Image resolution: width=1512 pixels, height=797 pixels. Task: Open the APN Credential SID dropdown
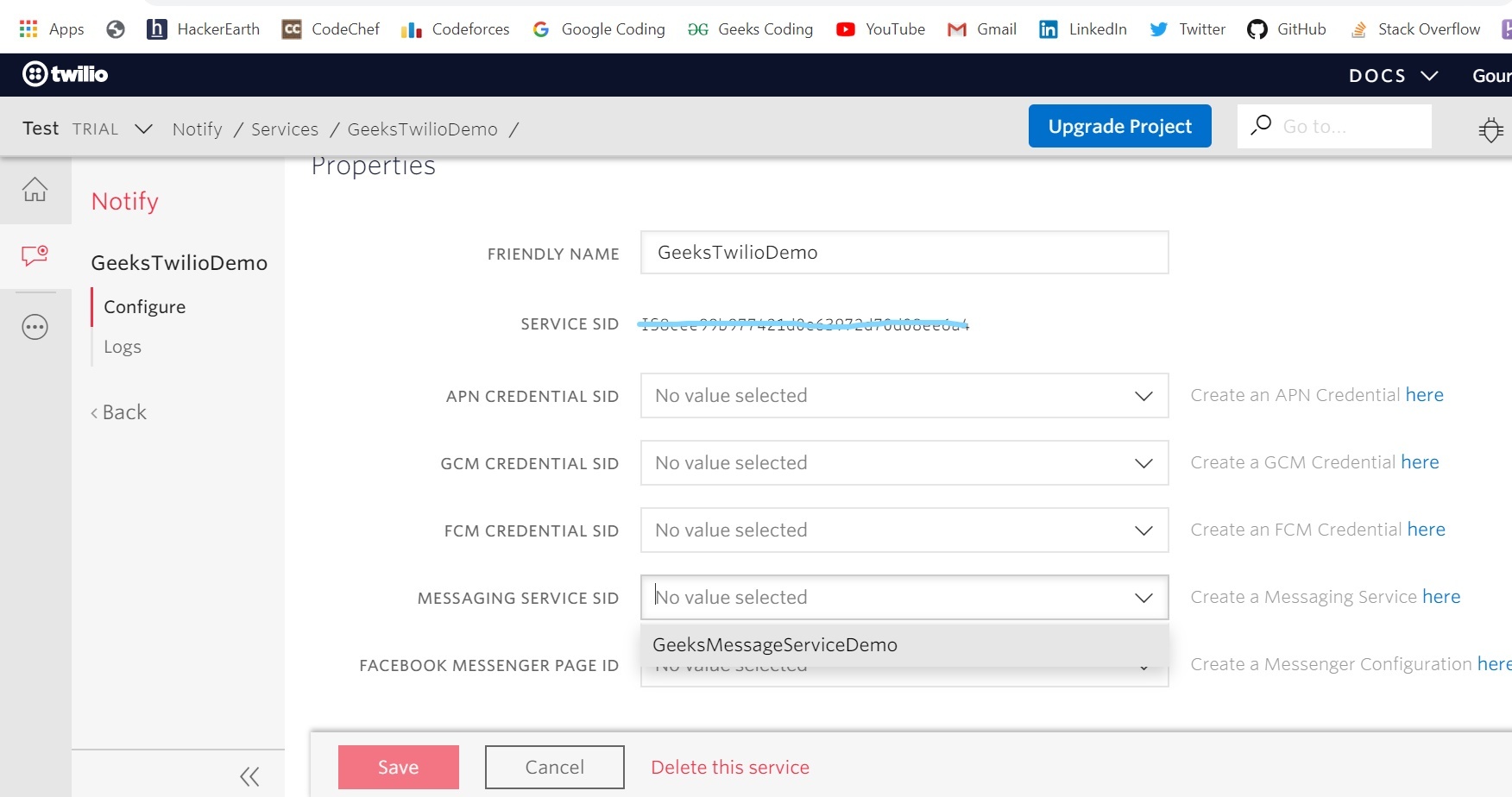pyautogui.click(x=904, y=396)
